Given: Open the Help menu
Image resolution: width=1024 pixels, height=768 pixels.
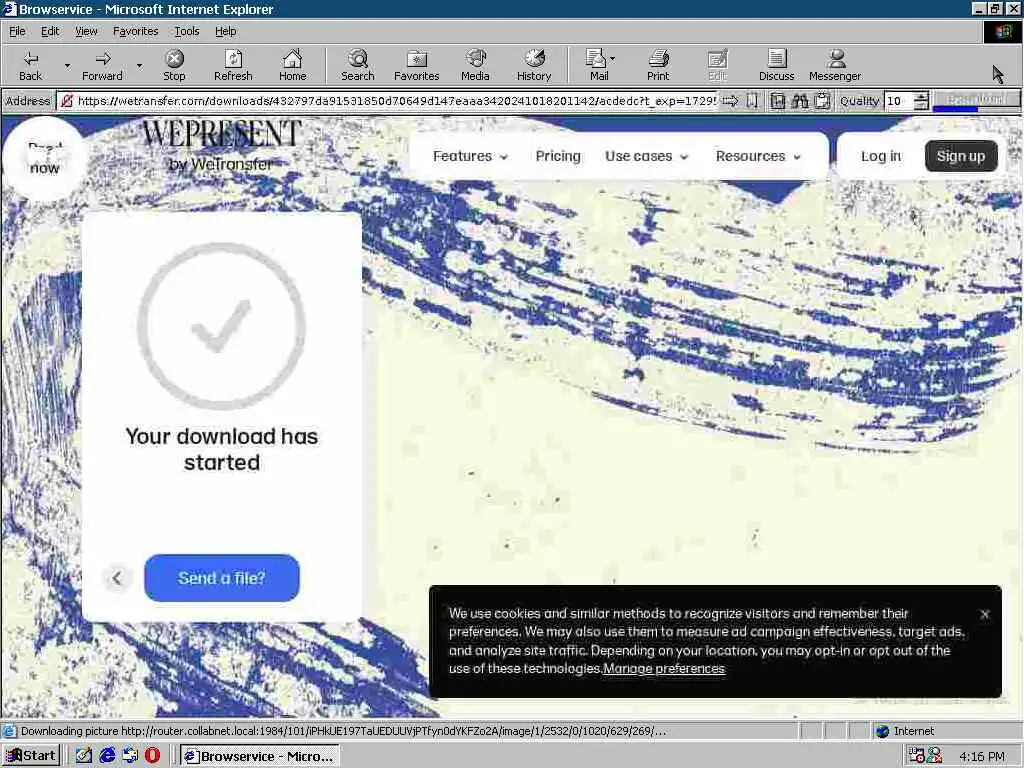Looking at the screenshot, I should pos(226,31).
